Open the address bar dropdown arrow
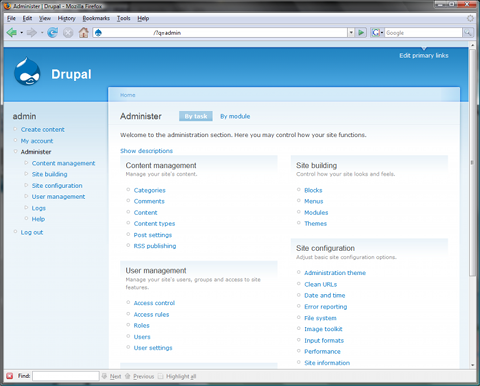This screenshot has width=480, height=386. click(x=351, y=33)
